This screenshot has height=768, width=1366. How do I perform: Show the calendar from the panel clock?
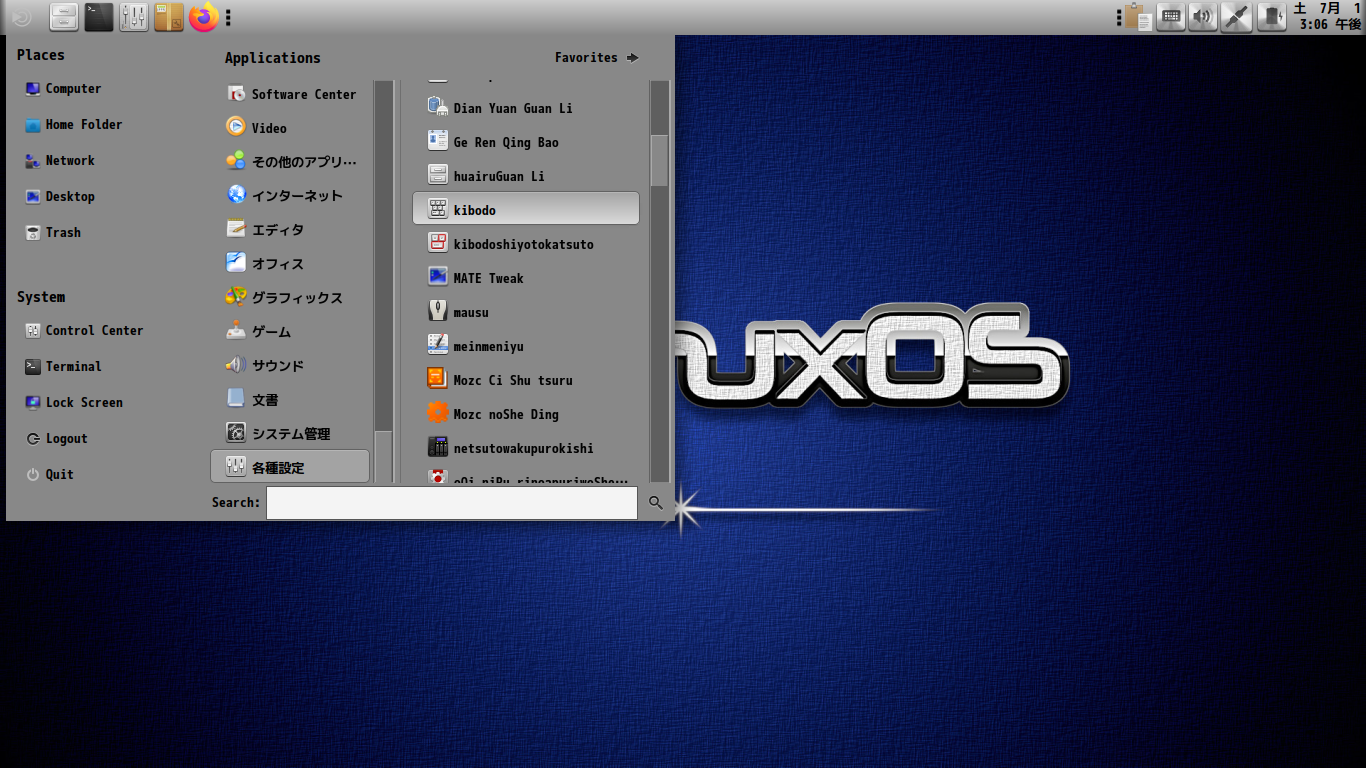[1330, 17]
